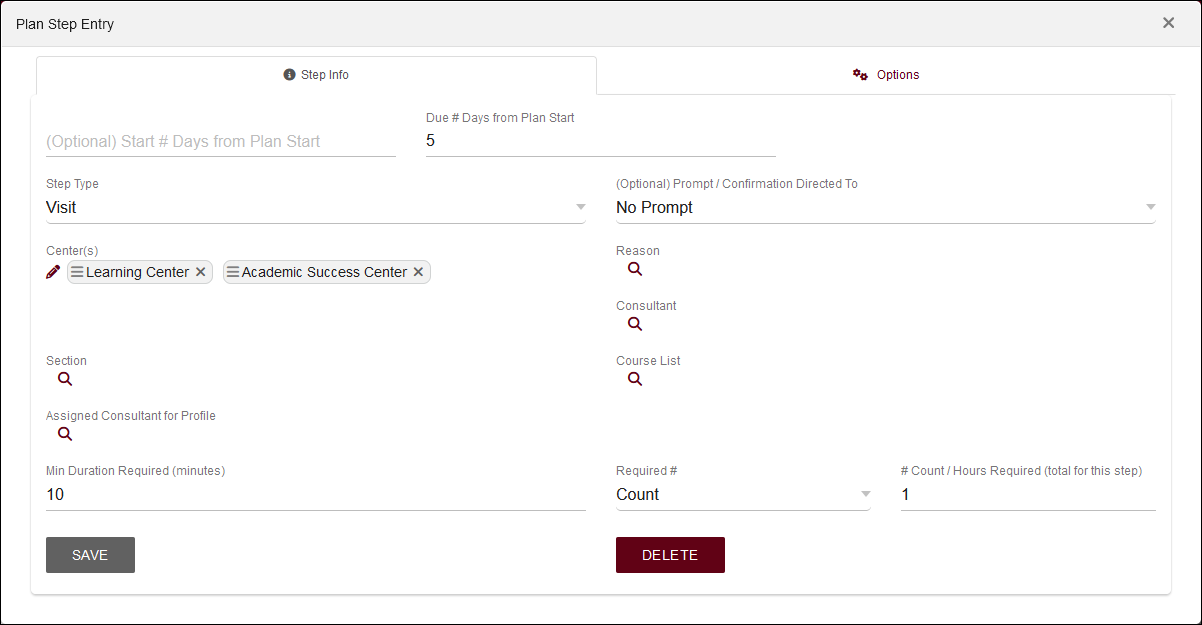1202x625 pixels.
Task: Click the pencil edit icon beside Center(s)
Action: coord(53,272)
